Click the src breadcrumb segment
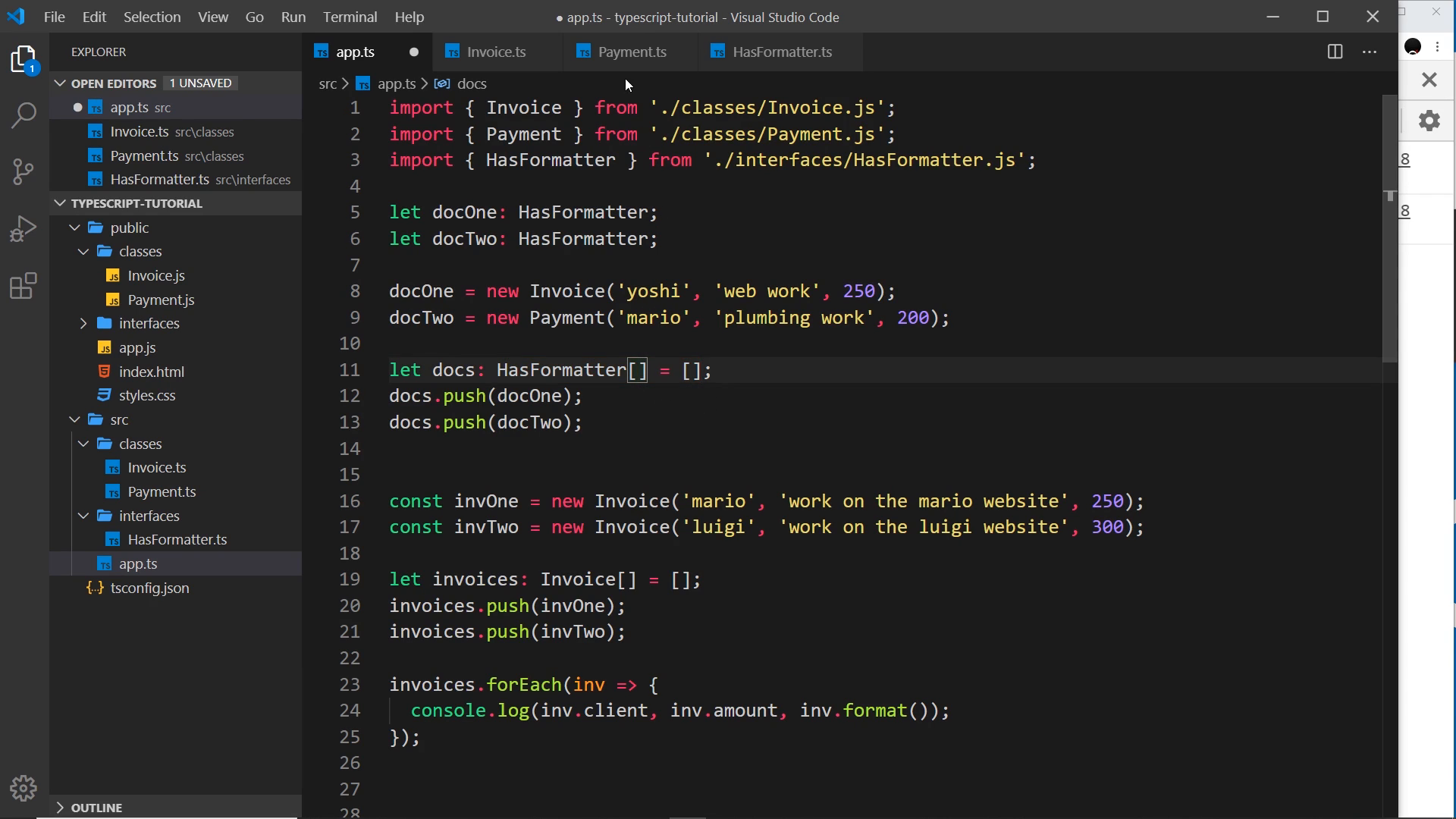 pyautogui.click(x=328, y=84)
